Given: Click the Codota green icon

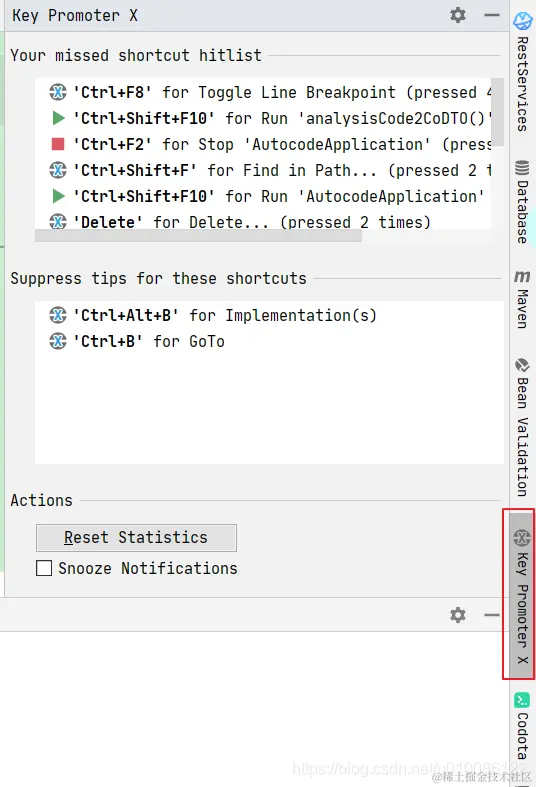Looking at the screenshot, I should point(522,700).
